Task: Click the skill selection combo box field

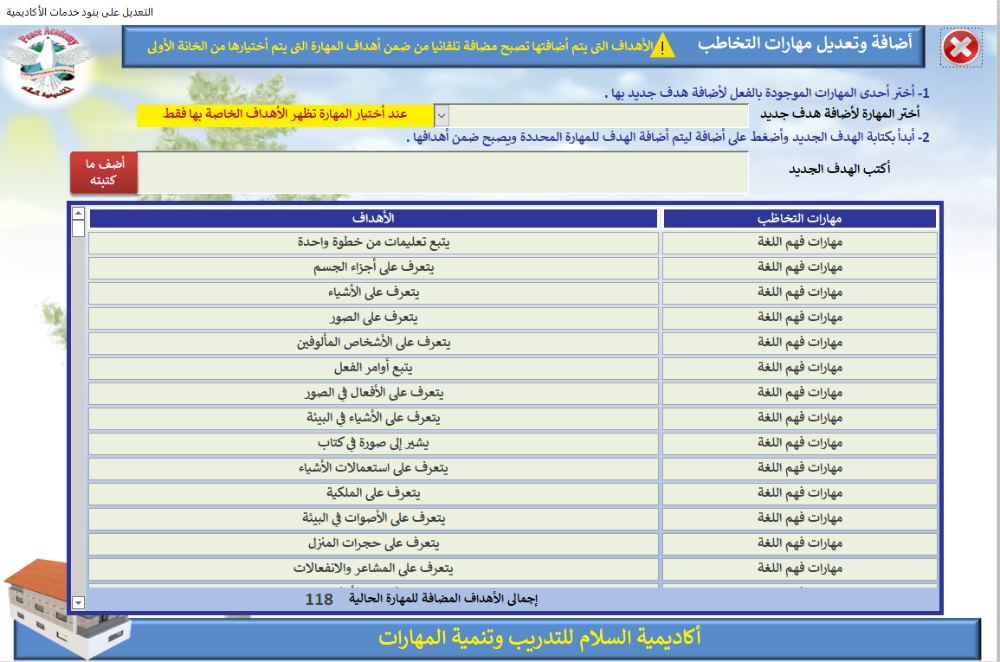Action: 591,116
